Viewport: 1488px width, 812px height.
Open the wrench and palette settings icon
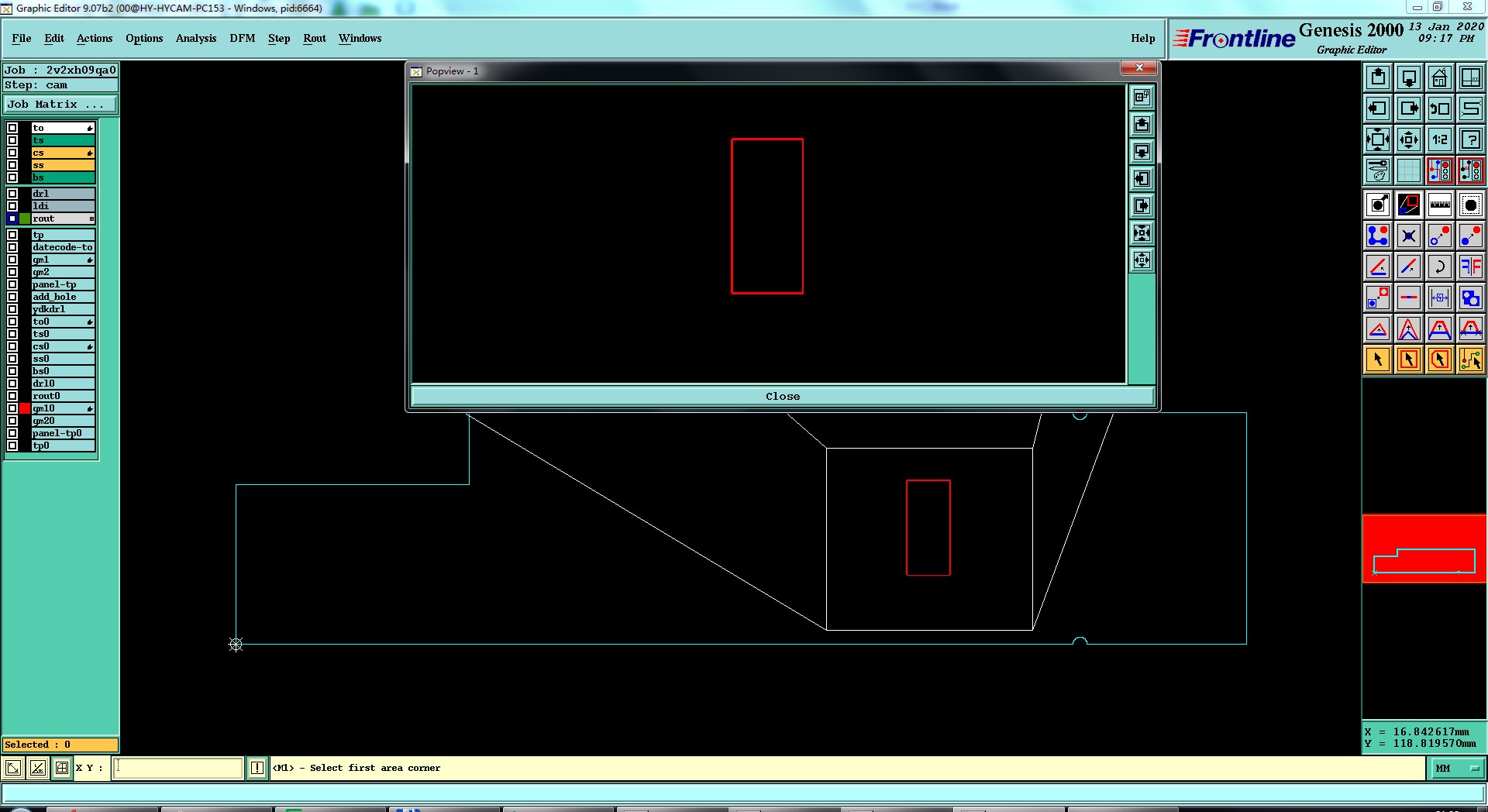point(1378,170)
